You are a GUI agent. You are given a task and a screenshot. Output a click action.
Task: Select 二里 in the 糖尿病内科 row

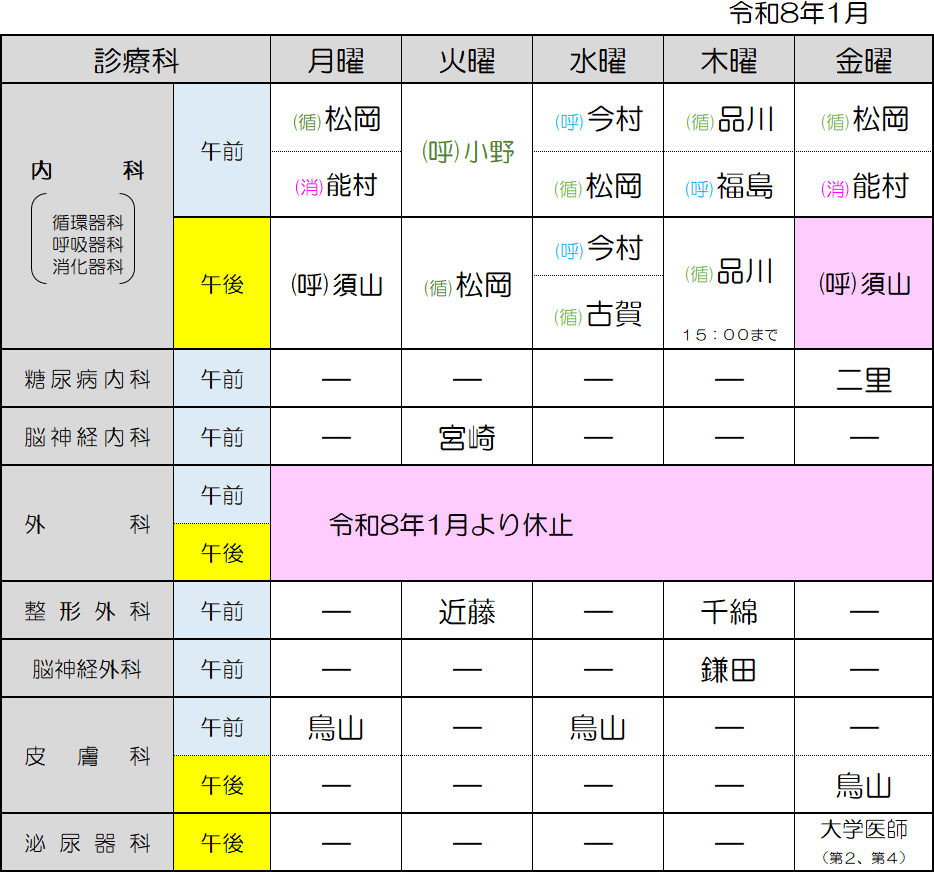click(863, 380)
